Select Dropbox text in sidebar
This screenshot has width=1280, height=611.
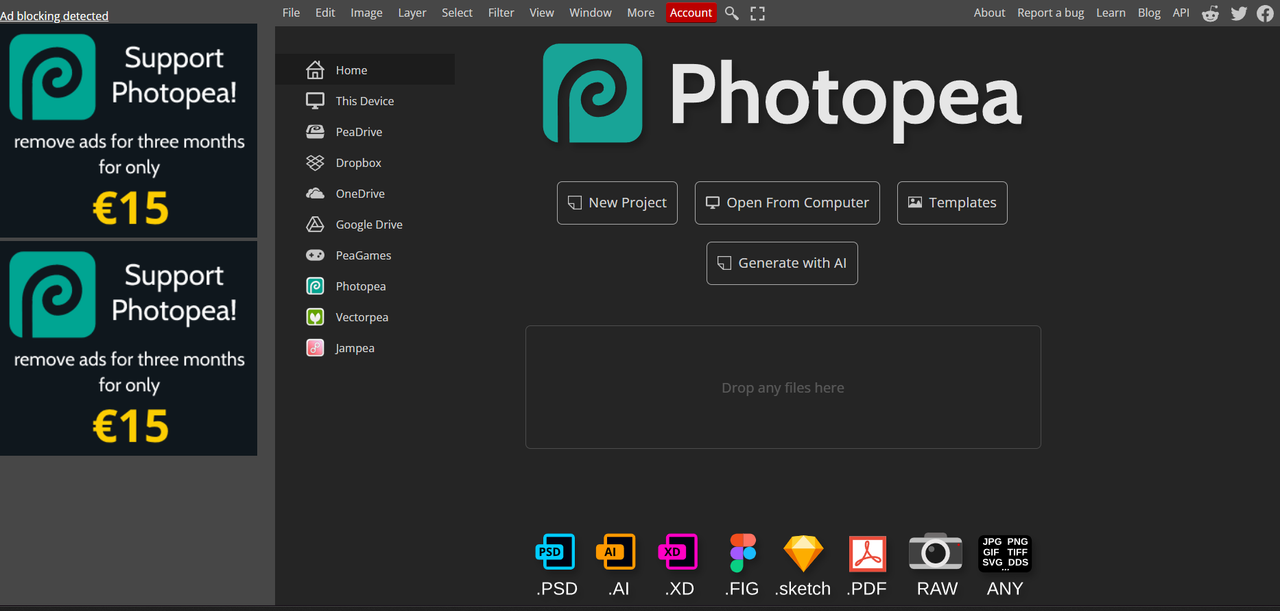tap(359, 163)
